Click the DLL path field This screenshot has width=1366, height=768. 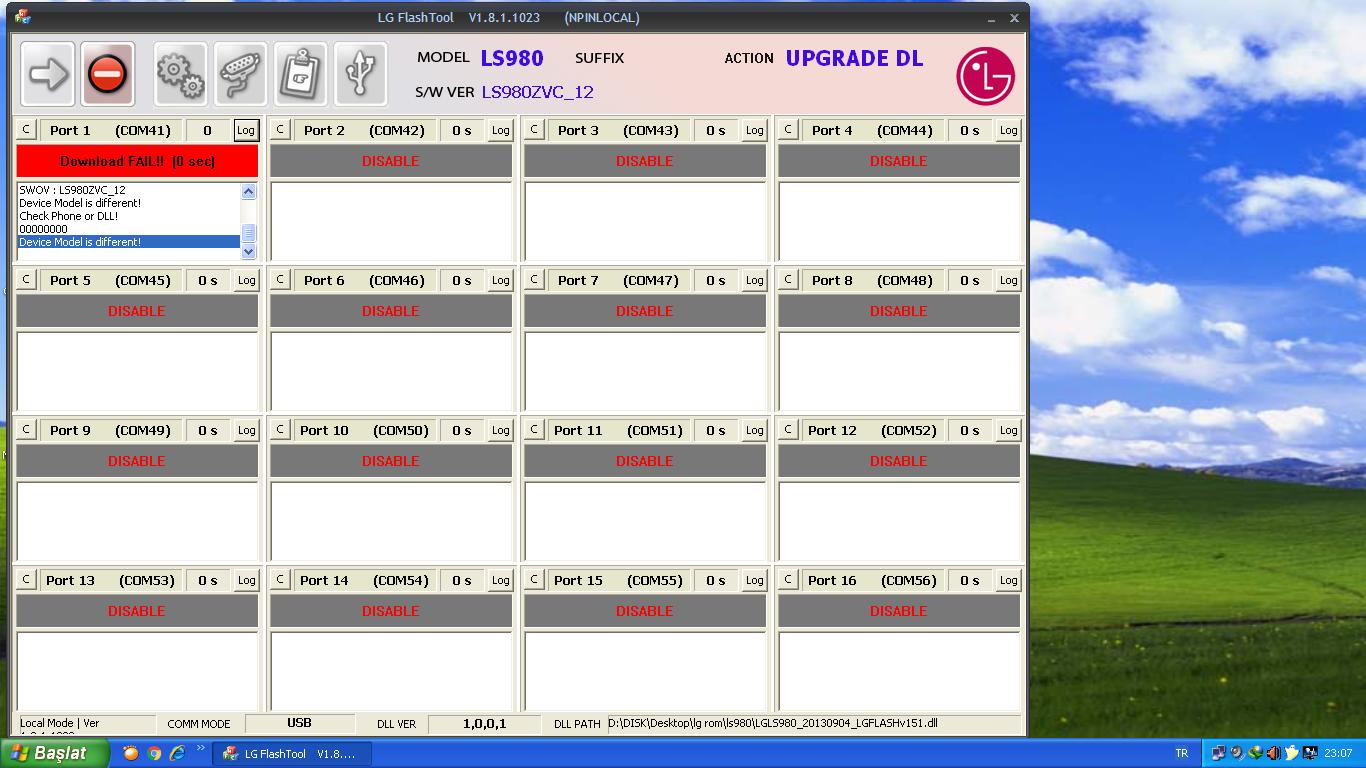(814, 723)
